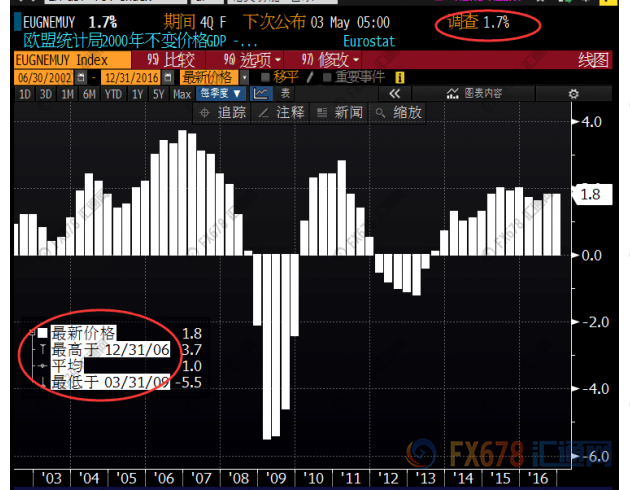Click the 线图 line chart label

coord(593,60)
